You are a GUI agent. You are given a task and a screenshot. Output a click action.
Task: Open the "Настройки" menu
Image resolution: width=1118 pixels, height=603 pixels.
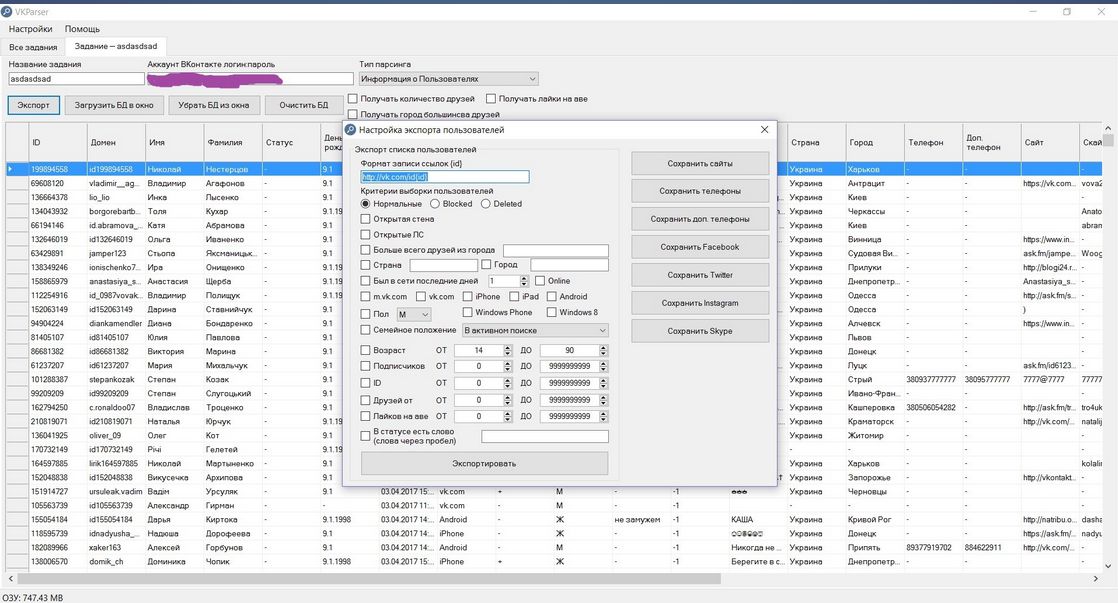pyautogui.click(x=30, y=29)
